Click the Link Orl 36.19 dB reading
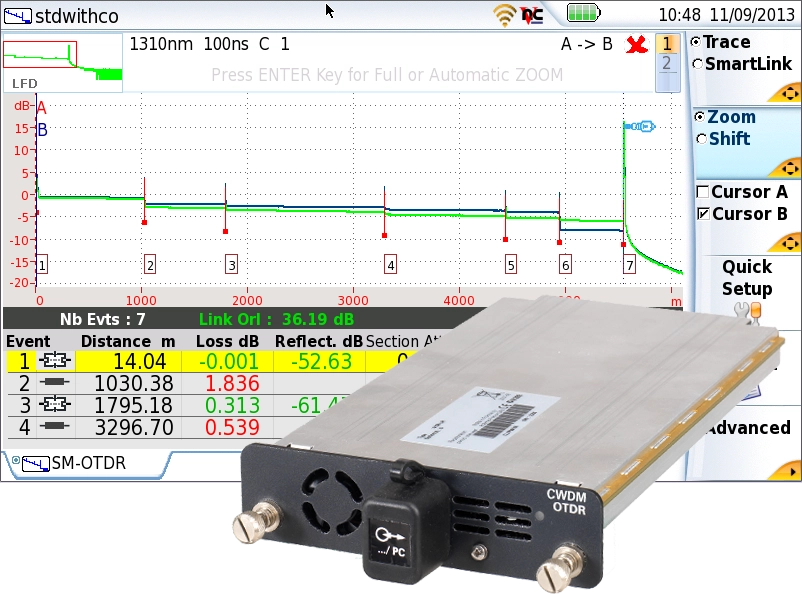This screenshot has width=802, height=594. point(276,319)
